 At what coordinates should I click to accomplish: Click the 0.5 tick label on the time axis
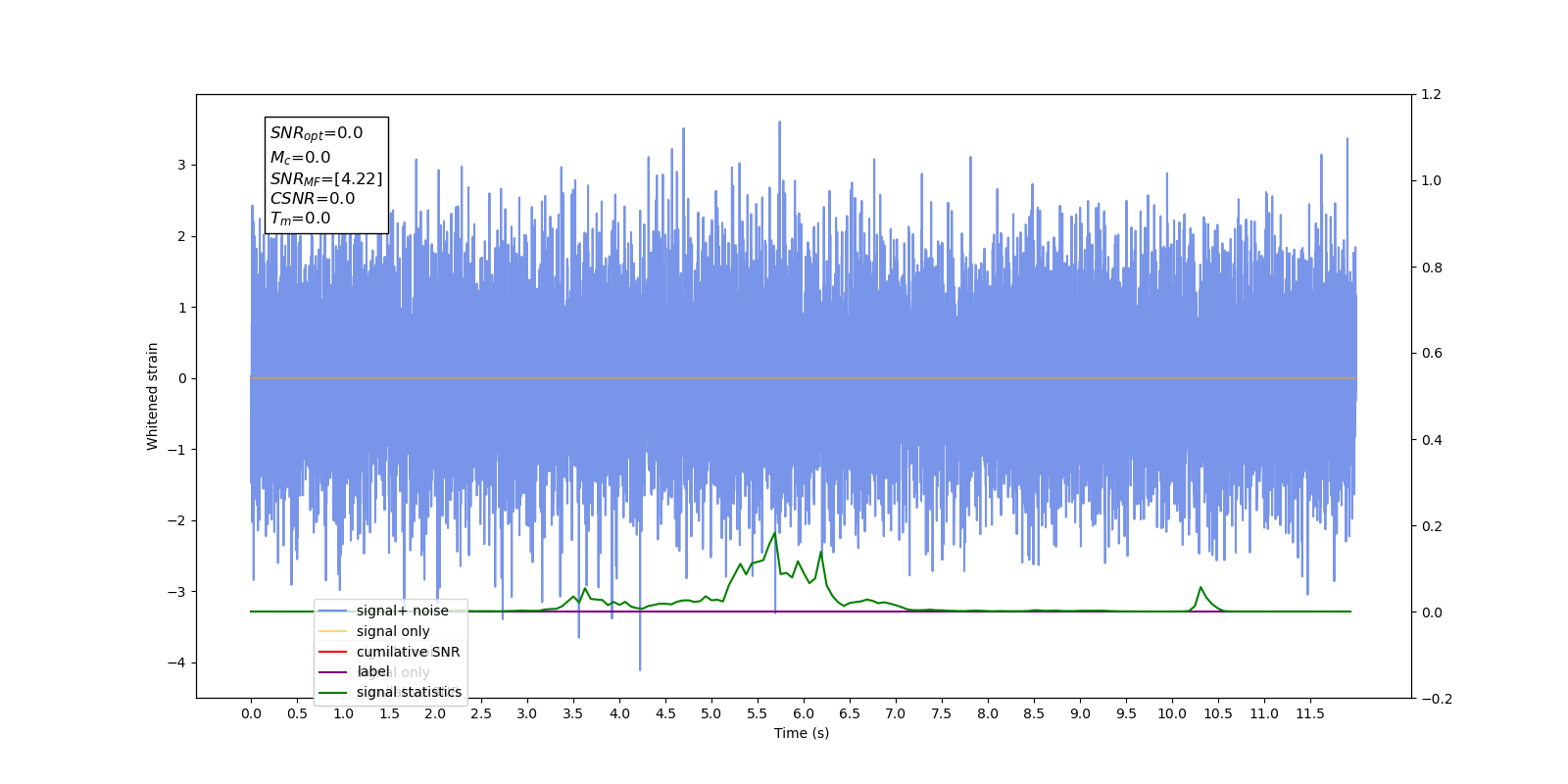pos(297,713)
